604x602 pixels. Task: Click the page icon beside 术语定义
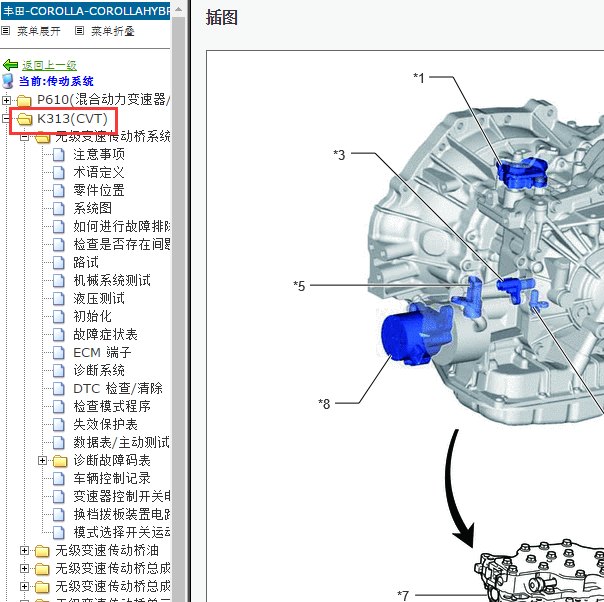(58, 173)
